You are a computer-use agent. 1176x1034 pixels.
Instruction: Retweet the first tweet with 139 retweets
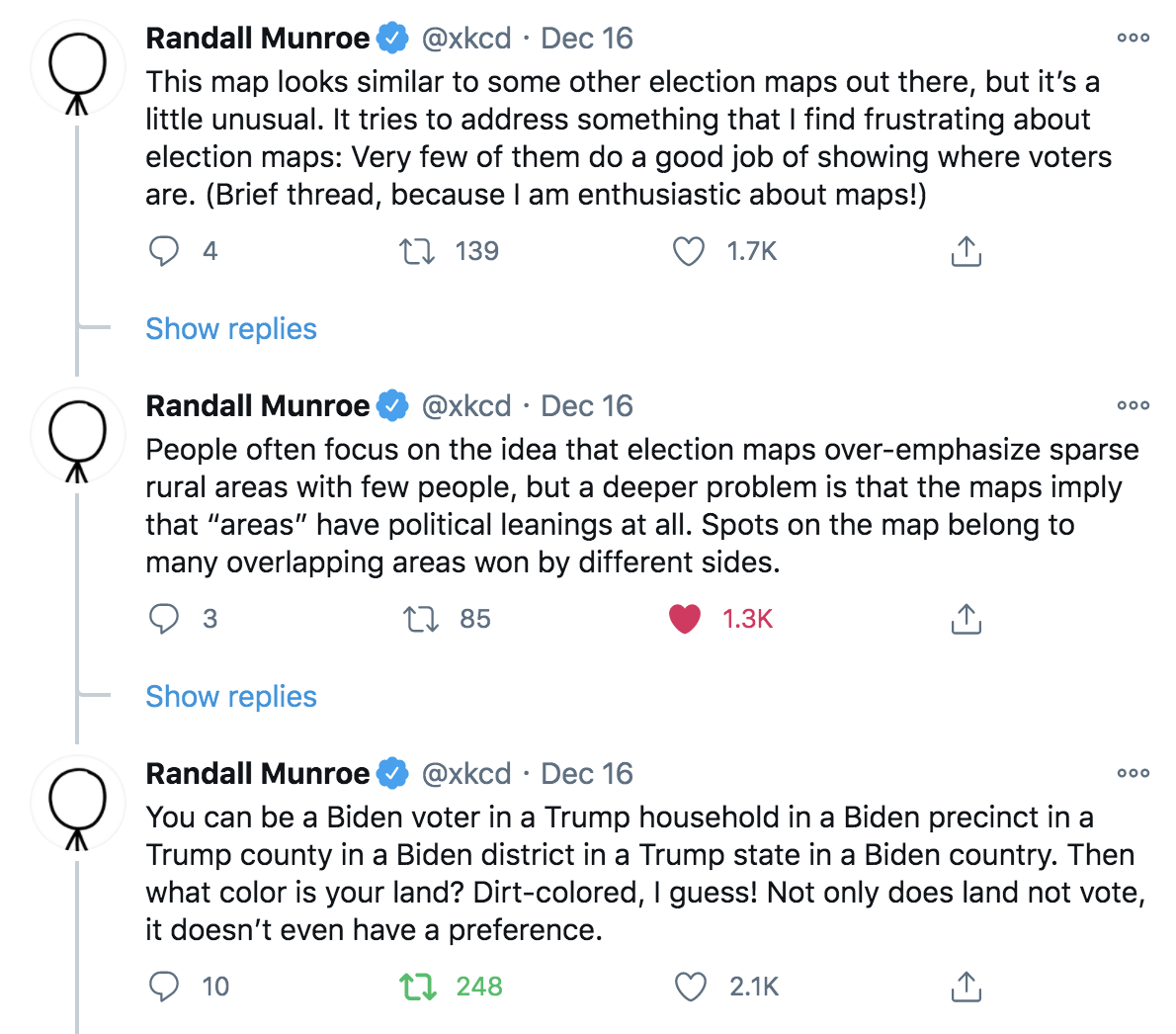click(417, 251)
